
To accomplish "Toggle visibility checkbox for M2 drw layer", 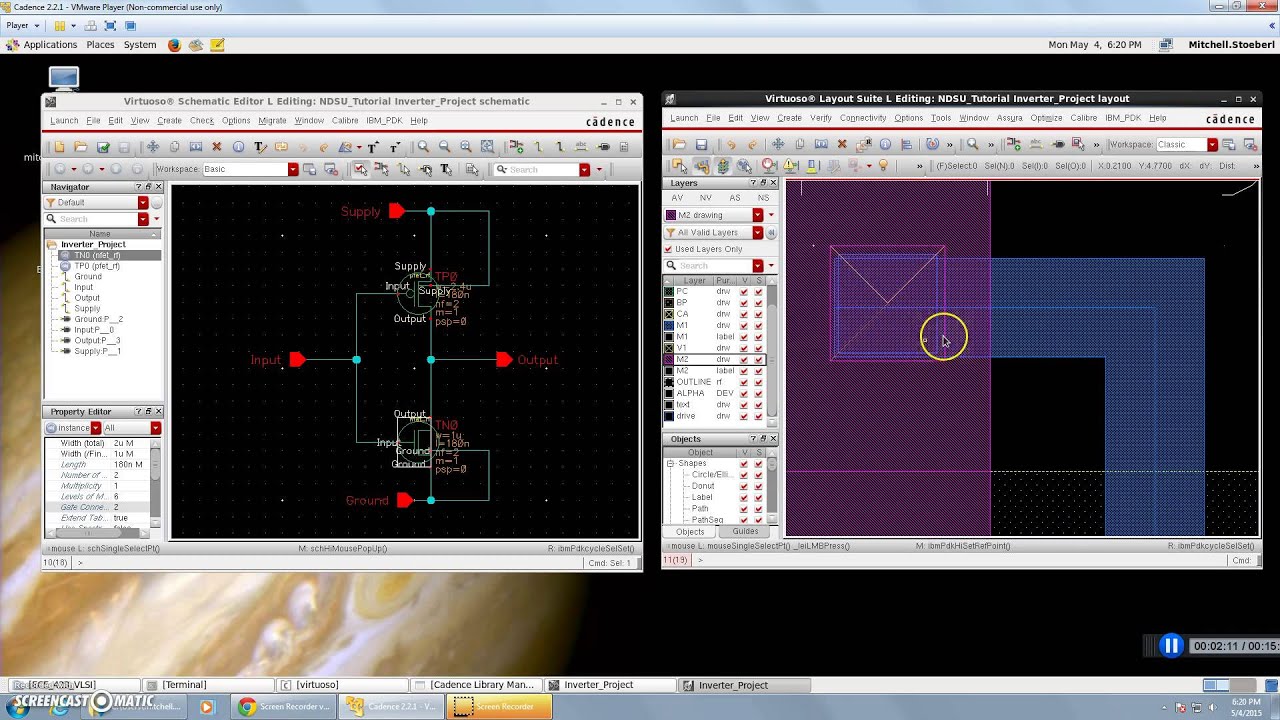I will coord(744,359).
